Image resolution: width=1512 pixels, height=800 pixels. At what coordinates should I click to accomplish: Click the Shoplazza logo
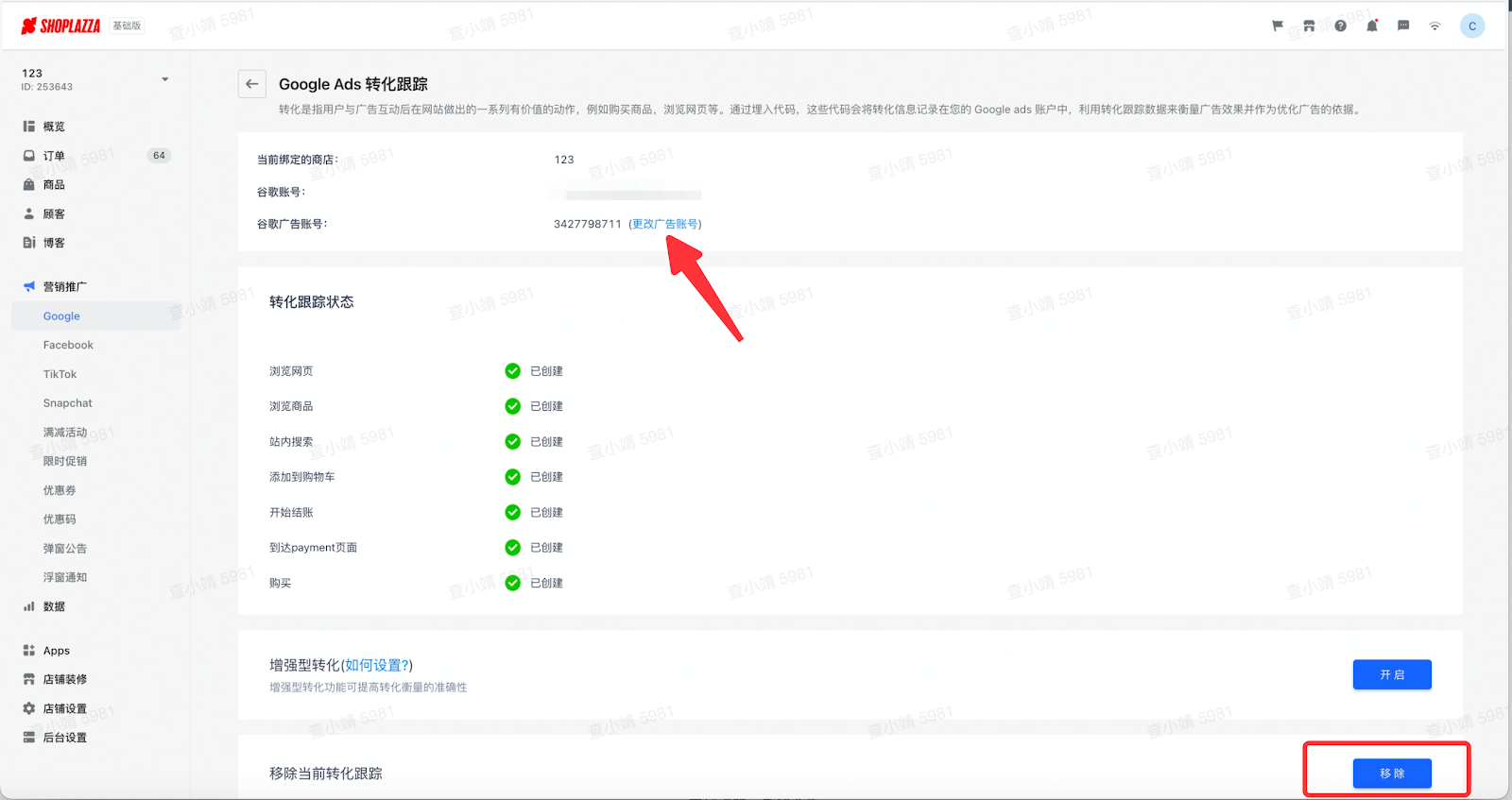61,26
